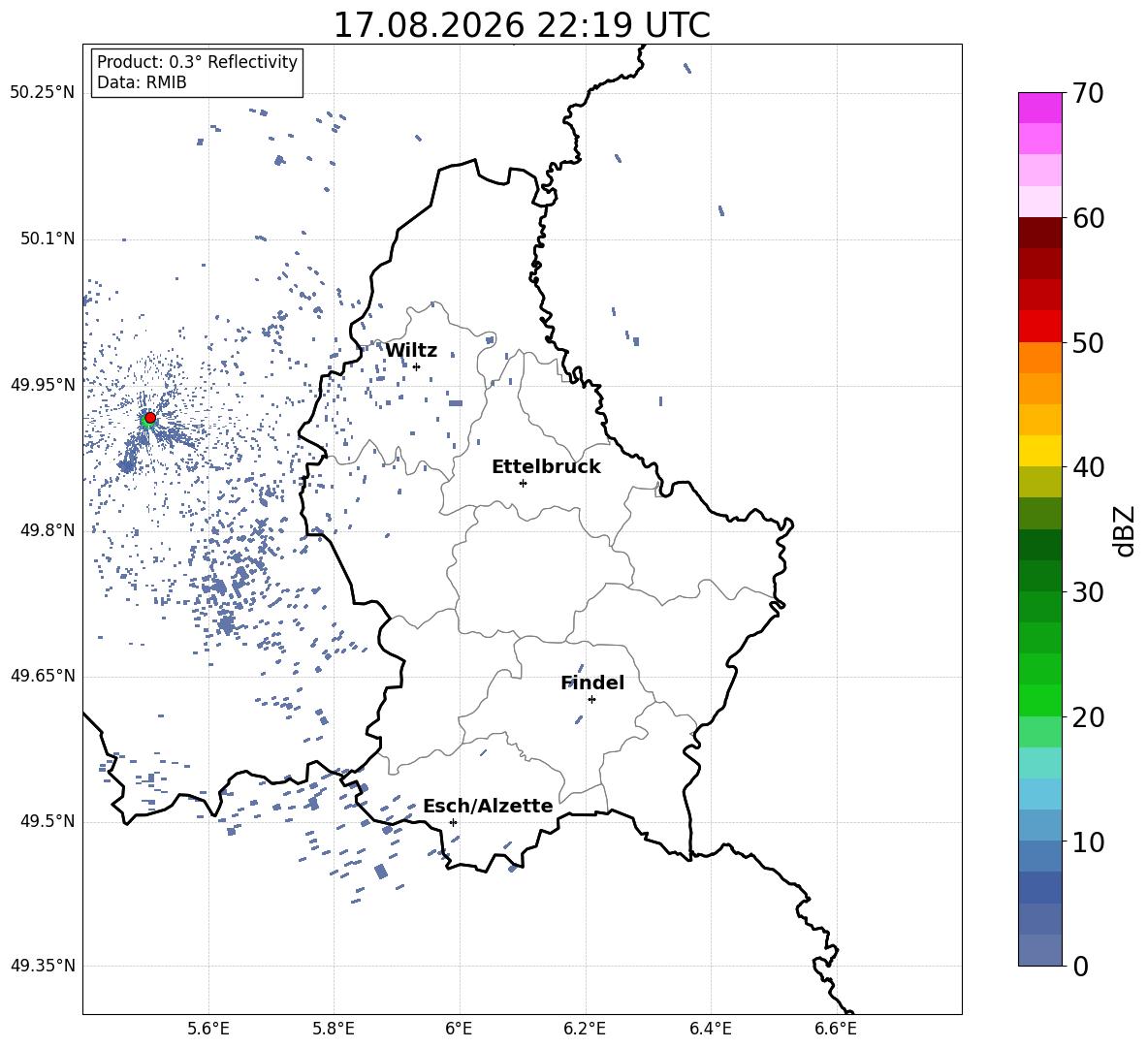Click the 6°E longitude axis label

(459, 1029)
